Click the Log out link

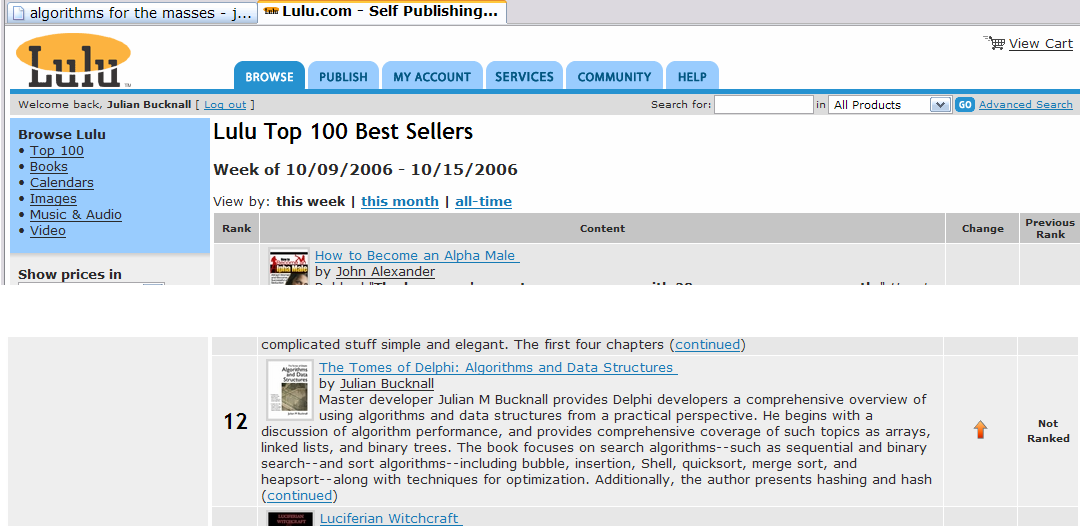coord(225,105)
